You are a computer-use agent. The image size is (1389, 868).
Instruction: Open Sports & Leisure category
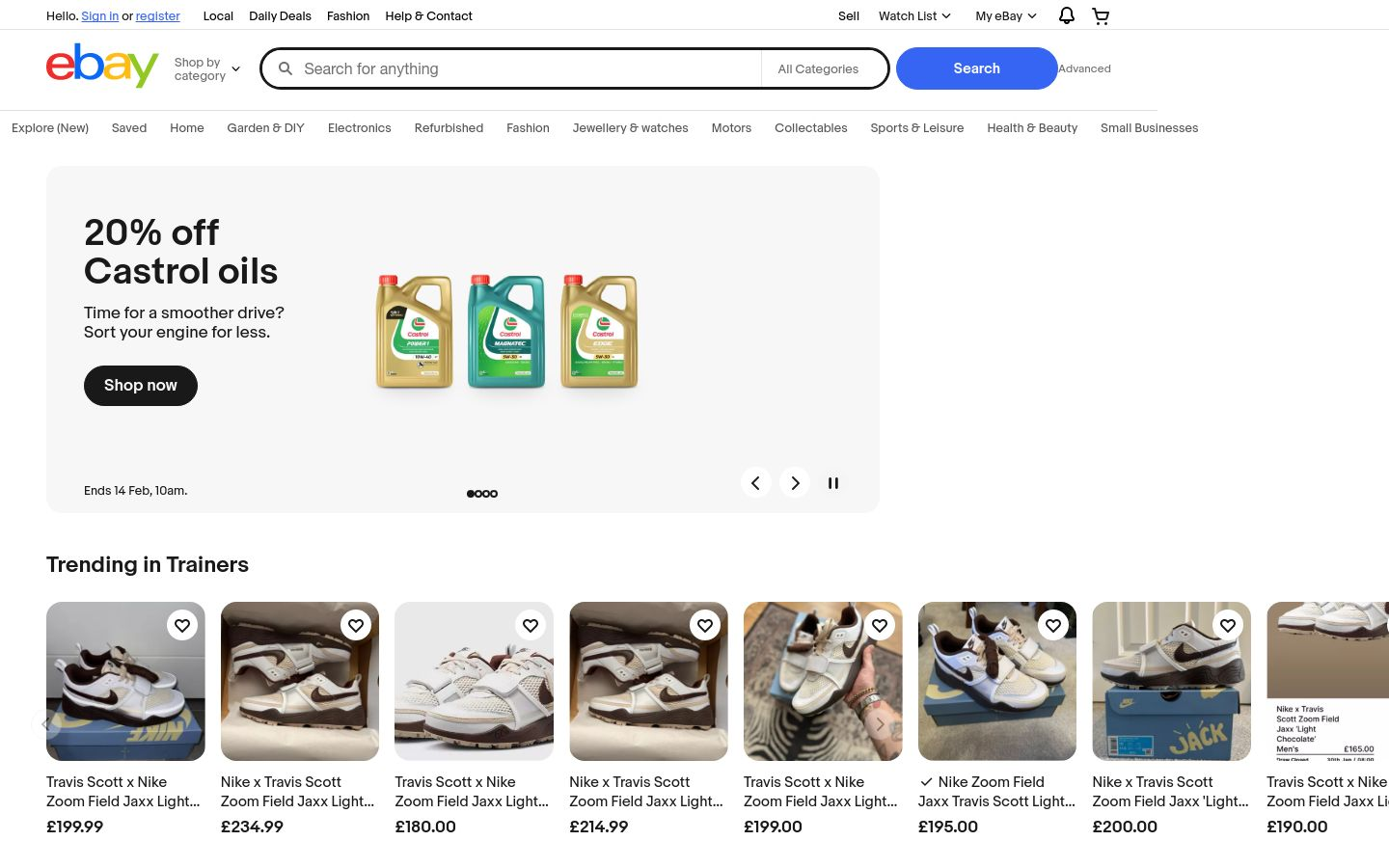[x=916, y=128]
